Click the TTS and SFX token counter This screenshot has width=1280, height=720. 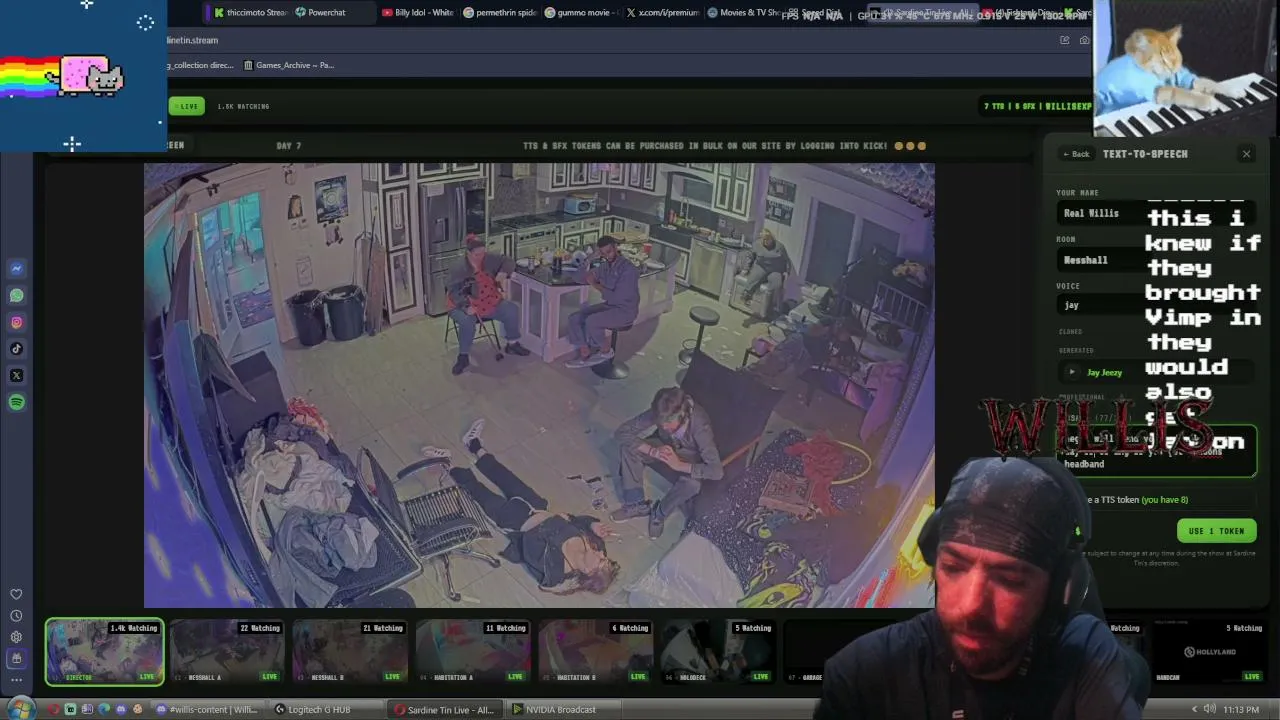1038,106
